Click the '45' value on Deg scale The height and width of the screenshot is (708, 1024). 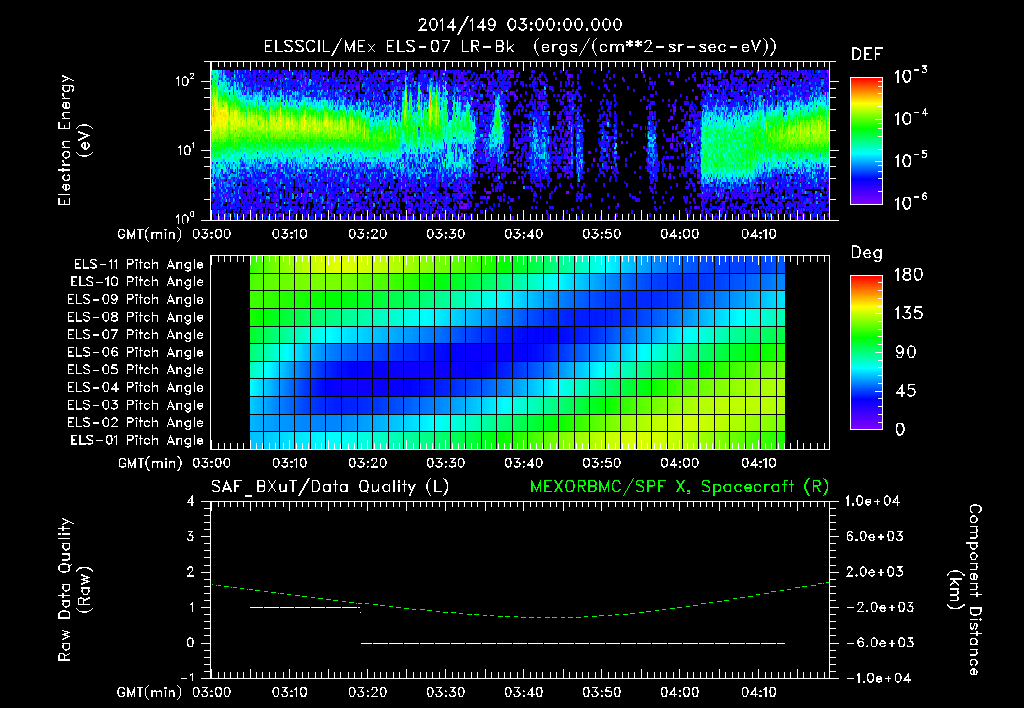906,391
